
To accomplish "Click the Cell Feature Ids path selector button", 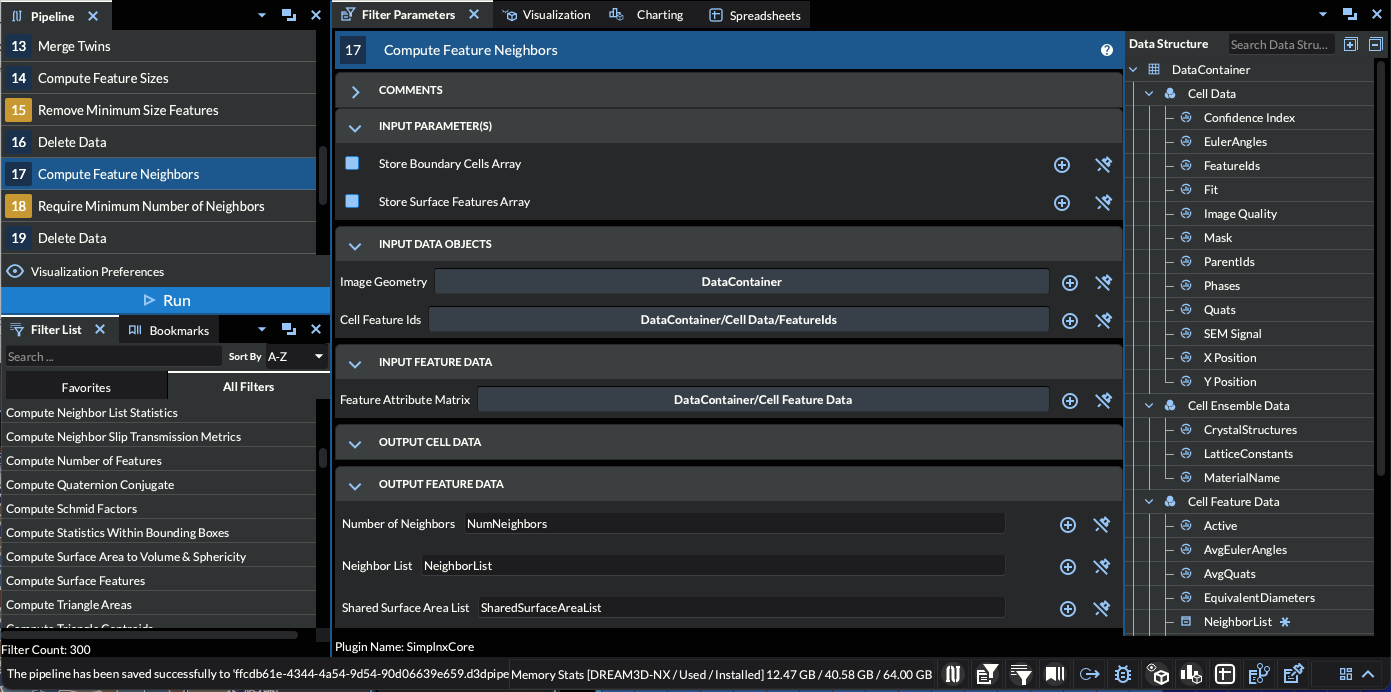I will [x=738, y=320].
